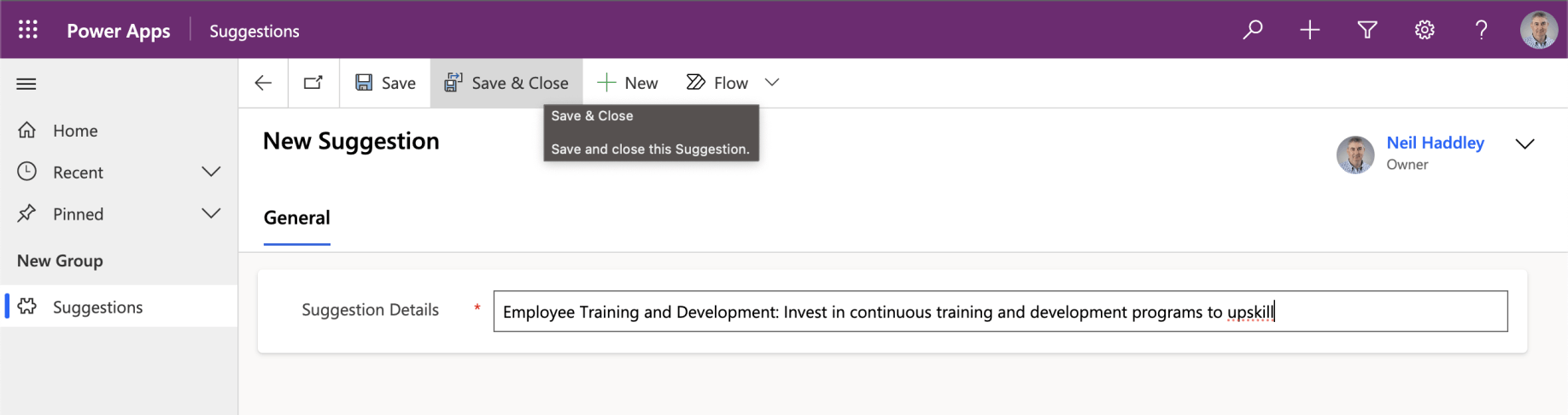Screen dimensions: 1568x415
Task: Expand the Recent section chevron
Action: point(211,172)
